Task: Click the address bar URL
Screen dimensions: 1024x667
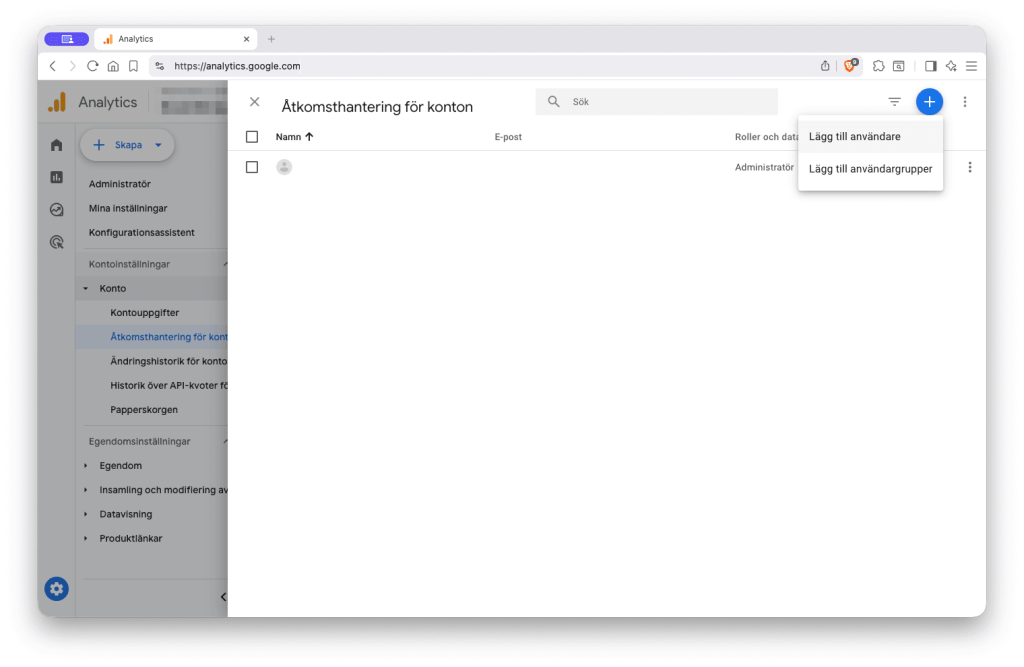Action: 237,66
